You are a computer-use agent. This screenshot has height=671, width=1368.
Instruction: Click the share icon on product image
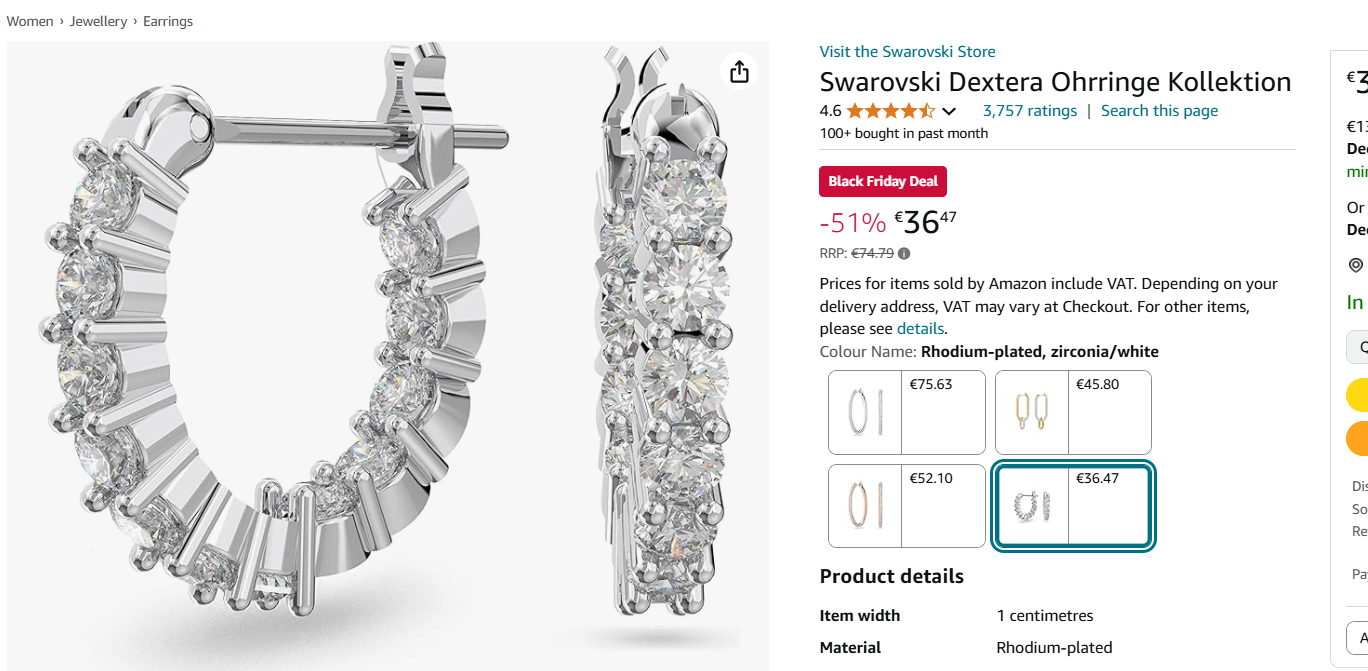[x=739, y=72]
